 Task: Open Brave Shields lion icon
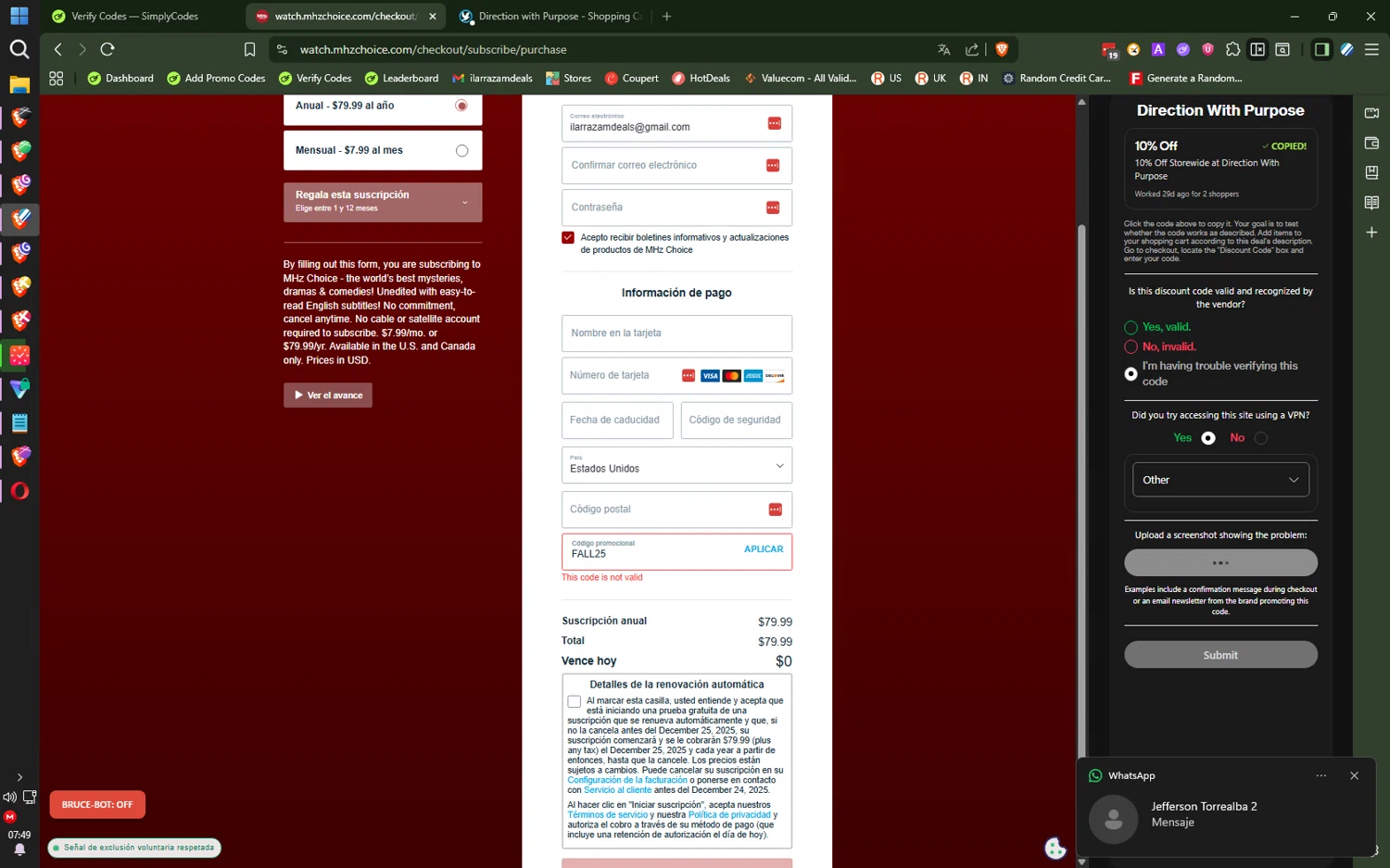click(1002, 49)
